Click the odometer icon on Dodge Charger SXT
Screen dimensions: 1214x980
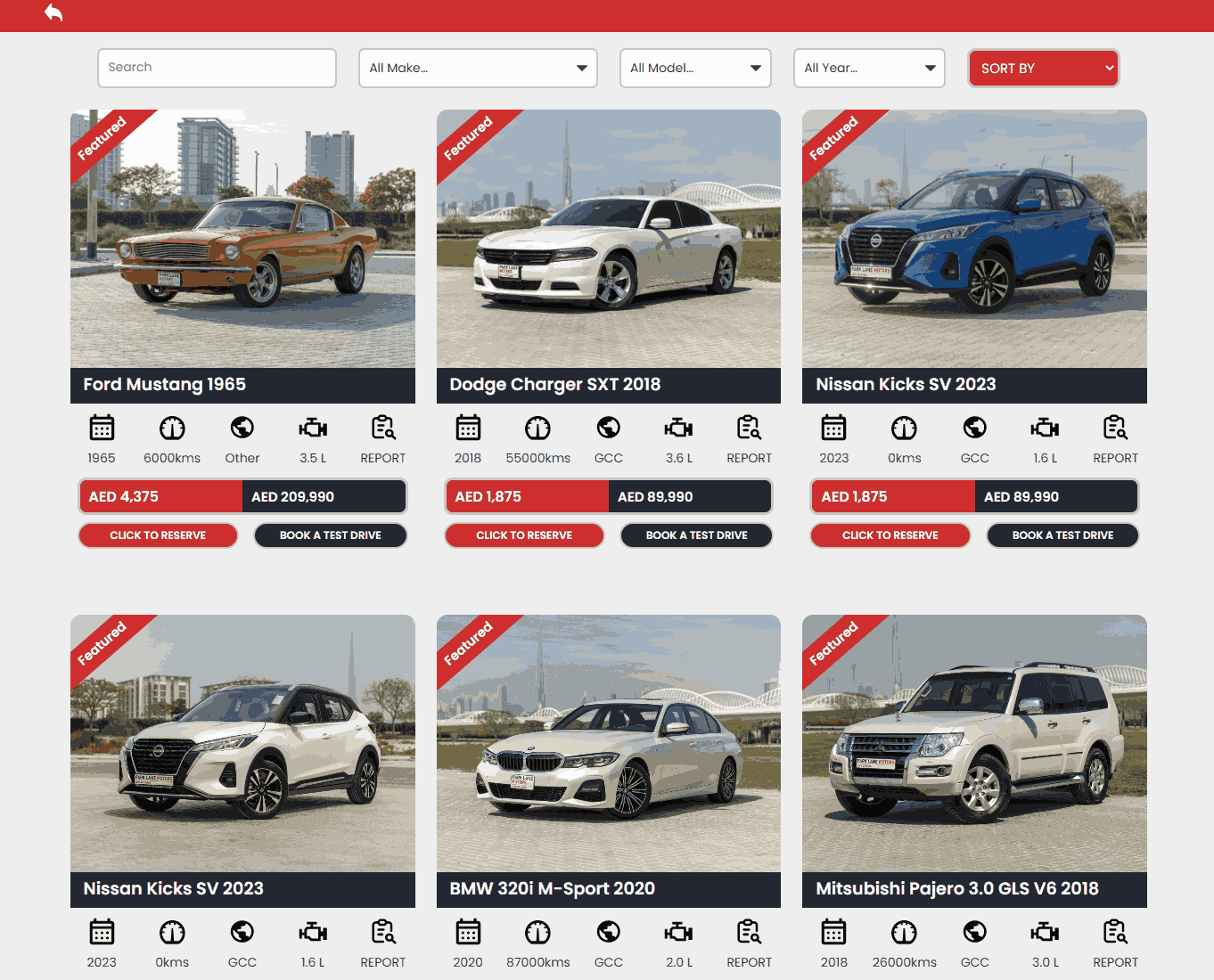[x=537, y=428]
